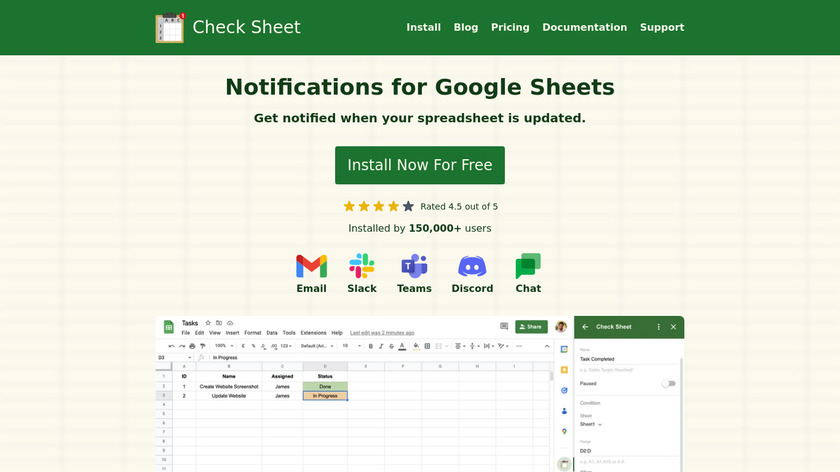Open the text wrapping dropdown
The width and height of the screenshot is (840, 472).
(488, 346)
